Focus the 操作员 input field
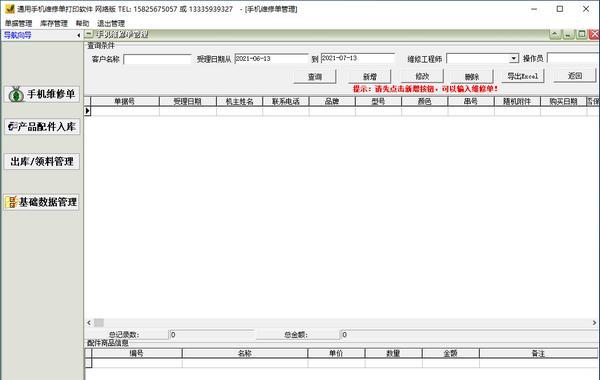 coord(573,58)
